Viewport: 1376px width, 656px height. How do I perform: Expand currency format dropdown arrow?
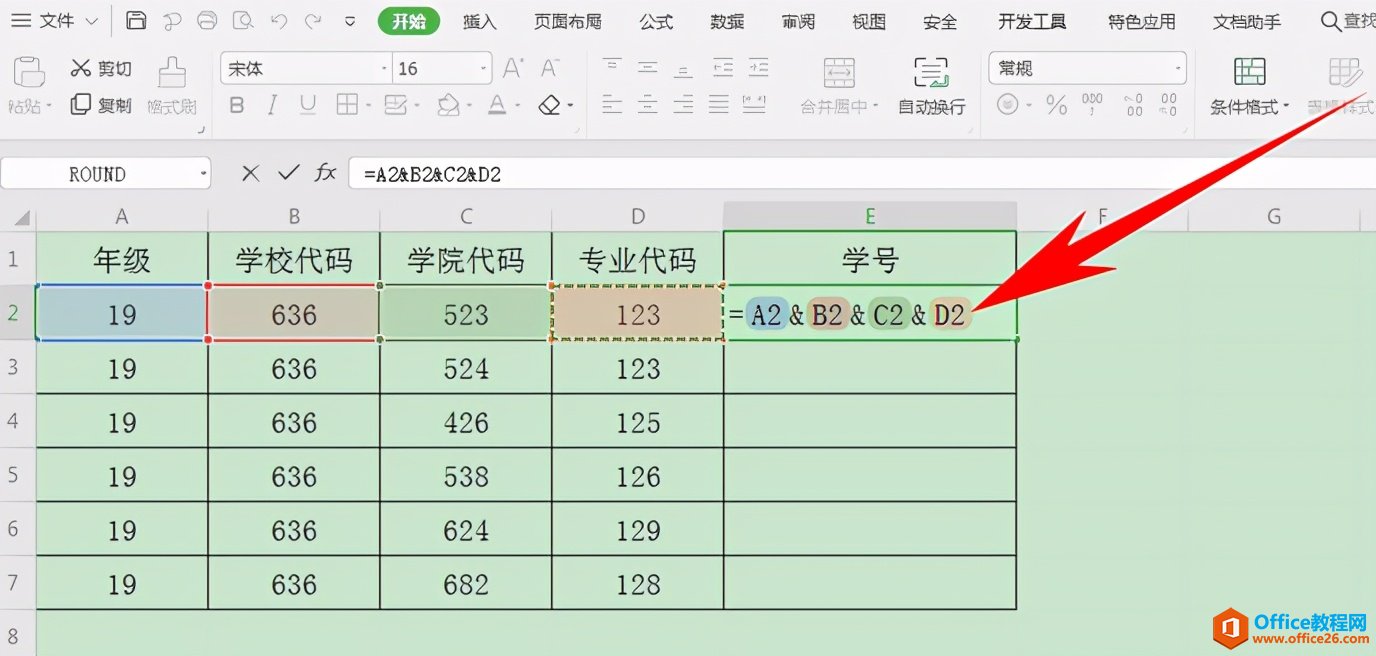point(1027,106)
